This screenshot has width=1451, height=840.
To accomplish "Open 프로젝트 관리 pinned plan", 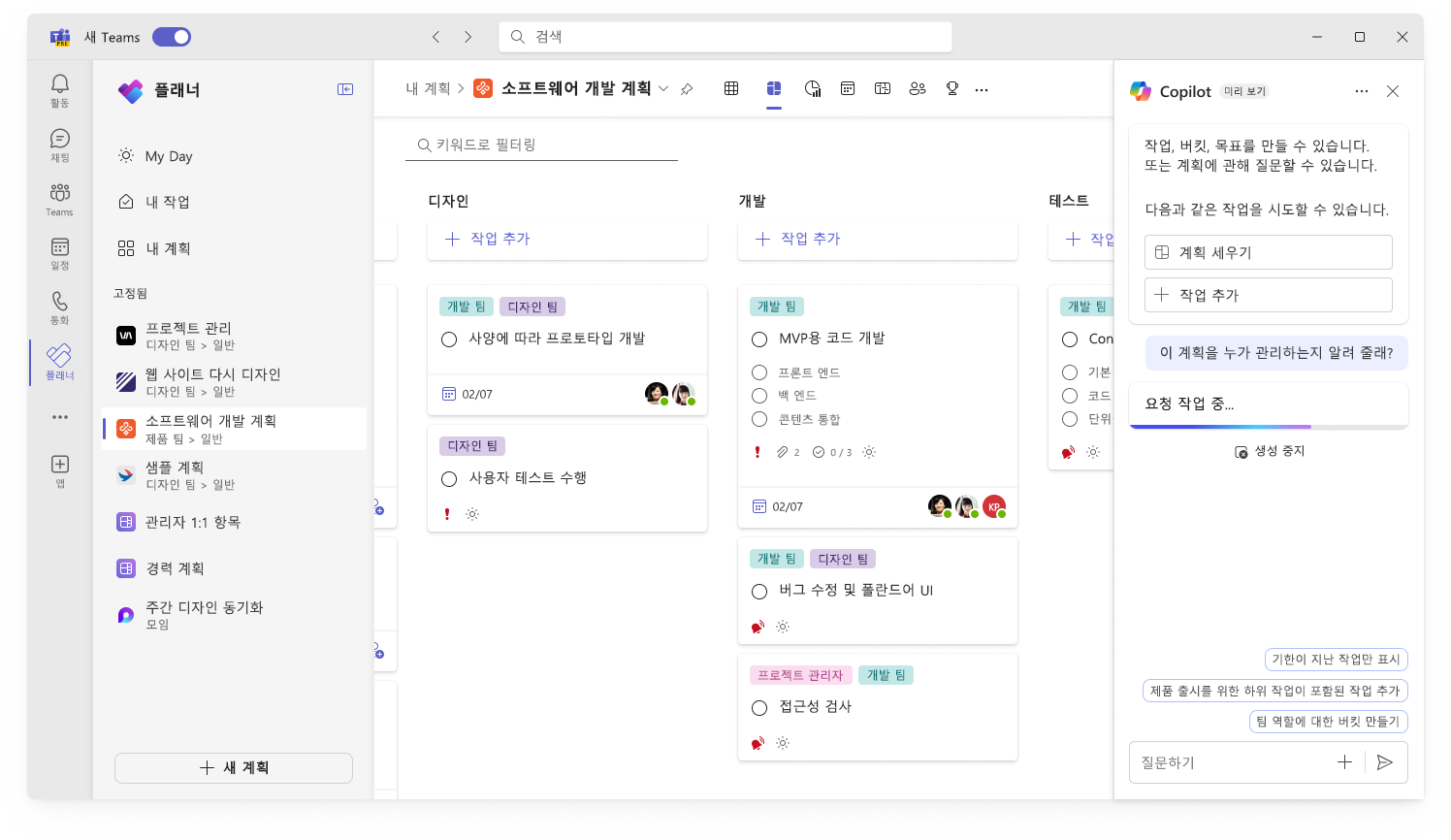I will point(233,336).
